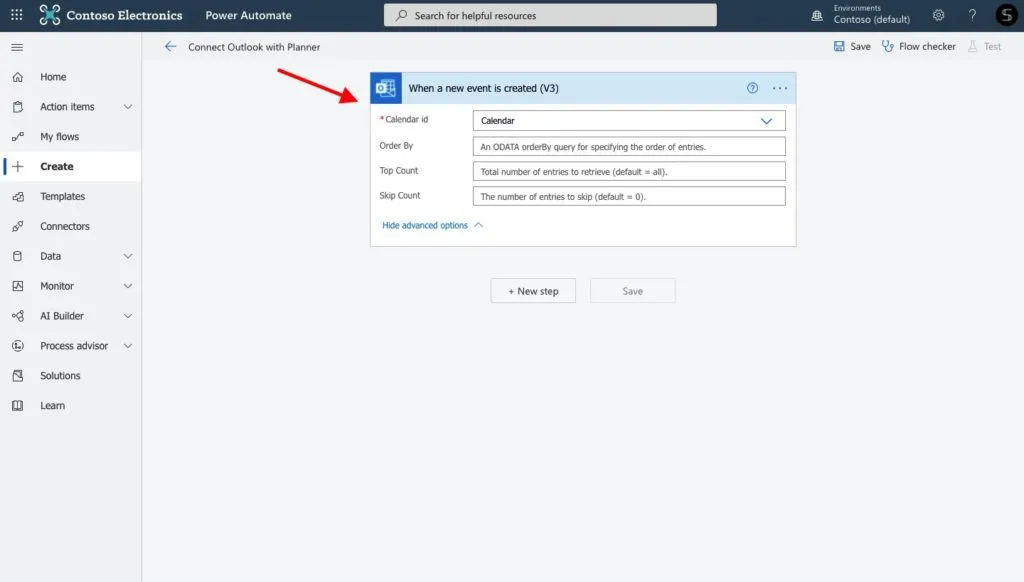The image size is (1024, 582).
Task: Click the Connectors plug icon
Action: (18, 226)
